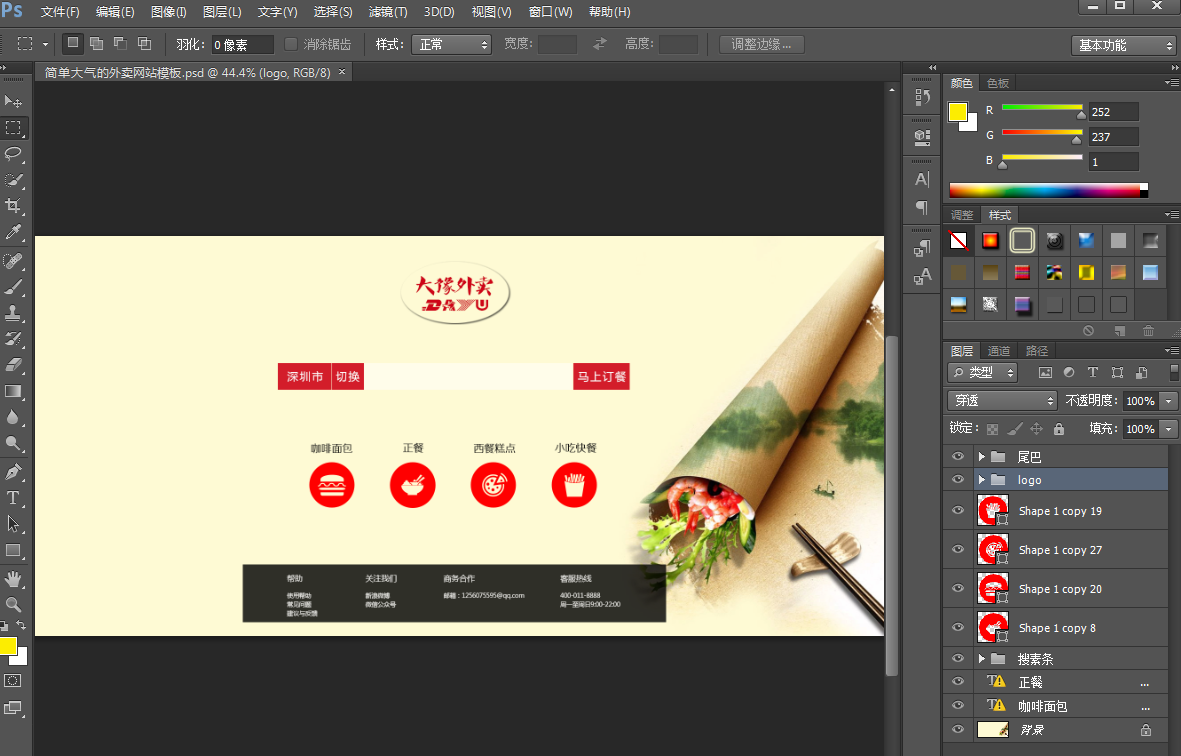Click the 羽化 feather input field
Viewport: 1181px width, 756px height.
(241, 45)
